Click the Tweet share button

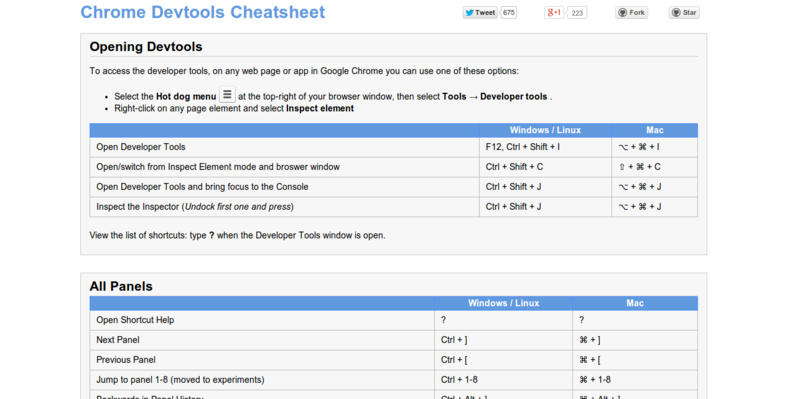[x=480, y=13]
